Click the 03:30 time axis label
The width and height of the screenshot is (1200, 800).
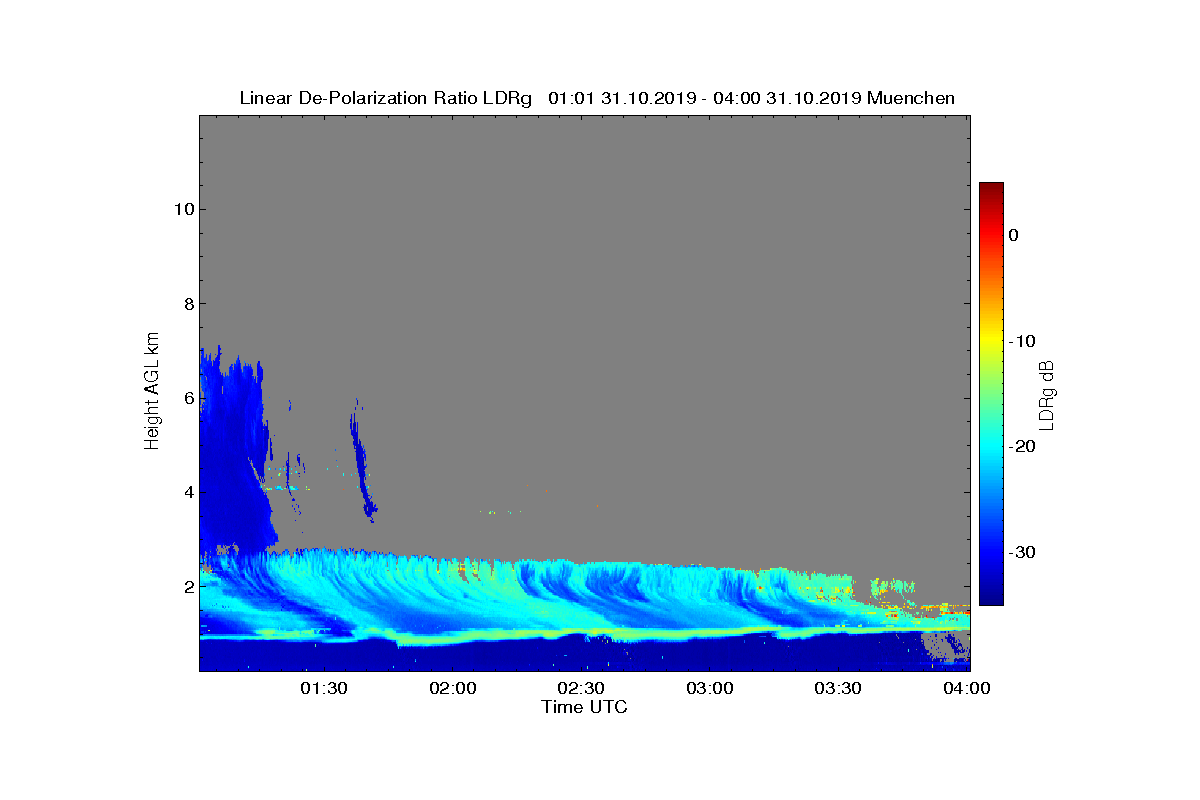click(x=839, y=690)
